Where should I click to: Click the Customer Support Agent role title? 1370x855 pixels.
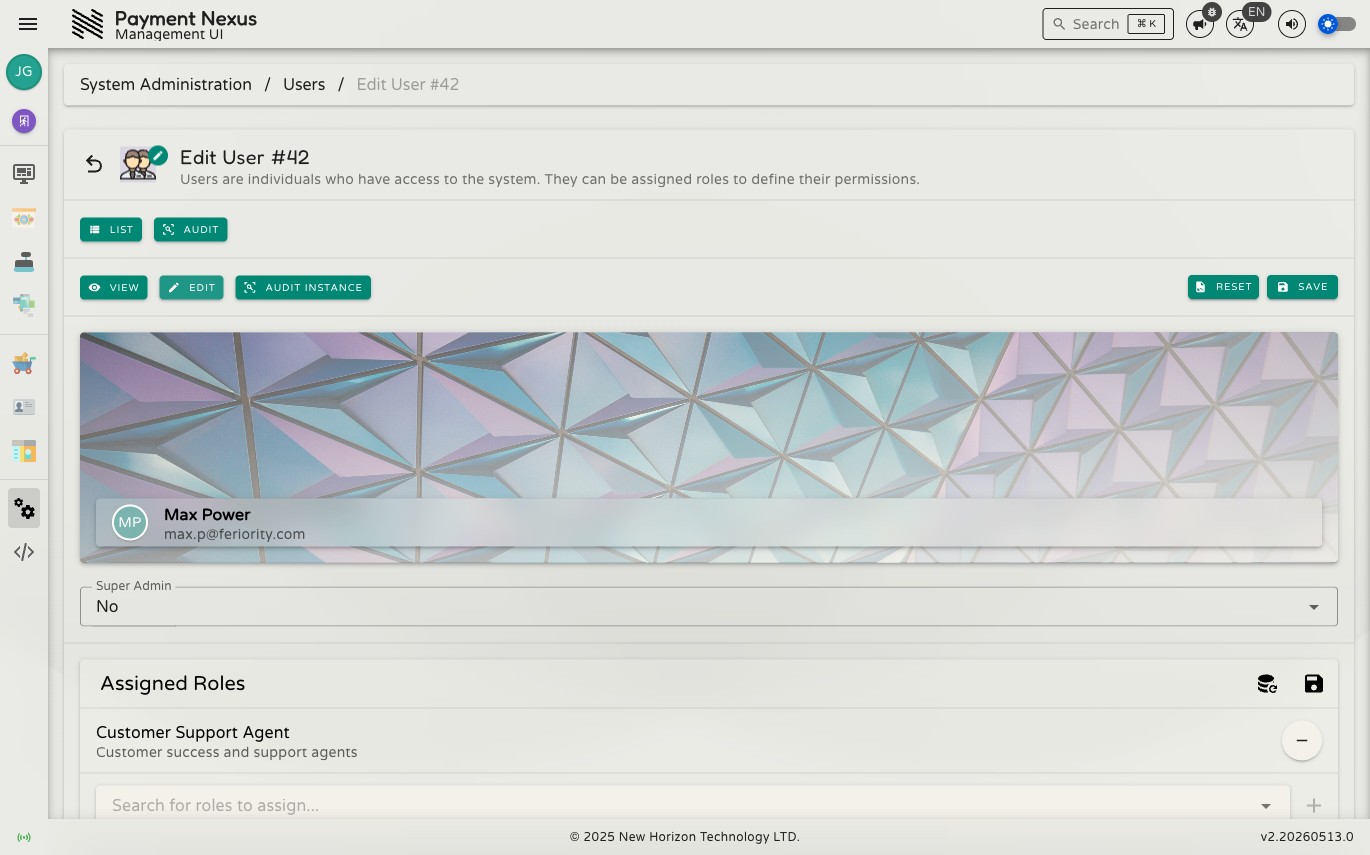pyautogui.click(x=193, y=732)
